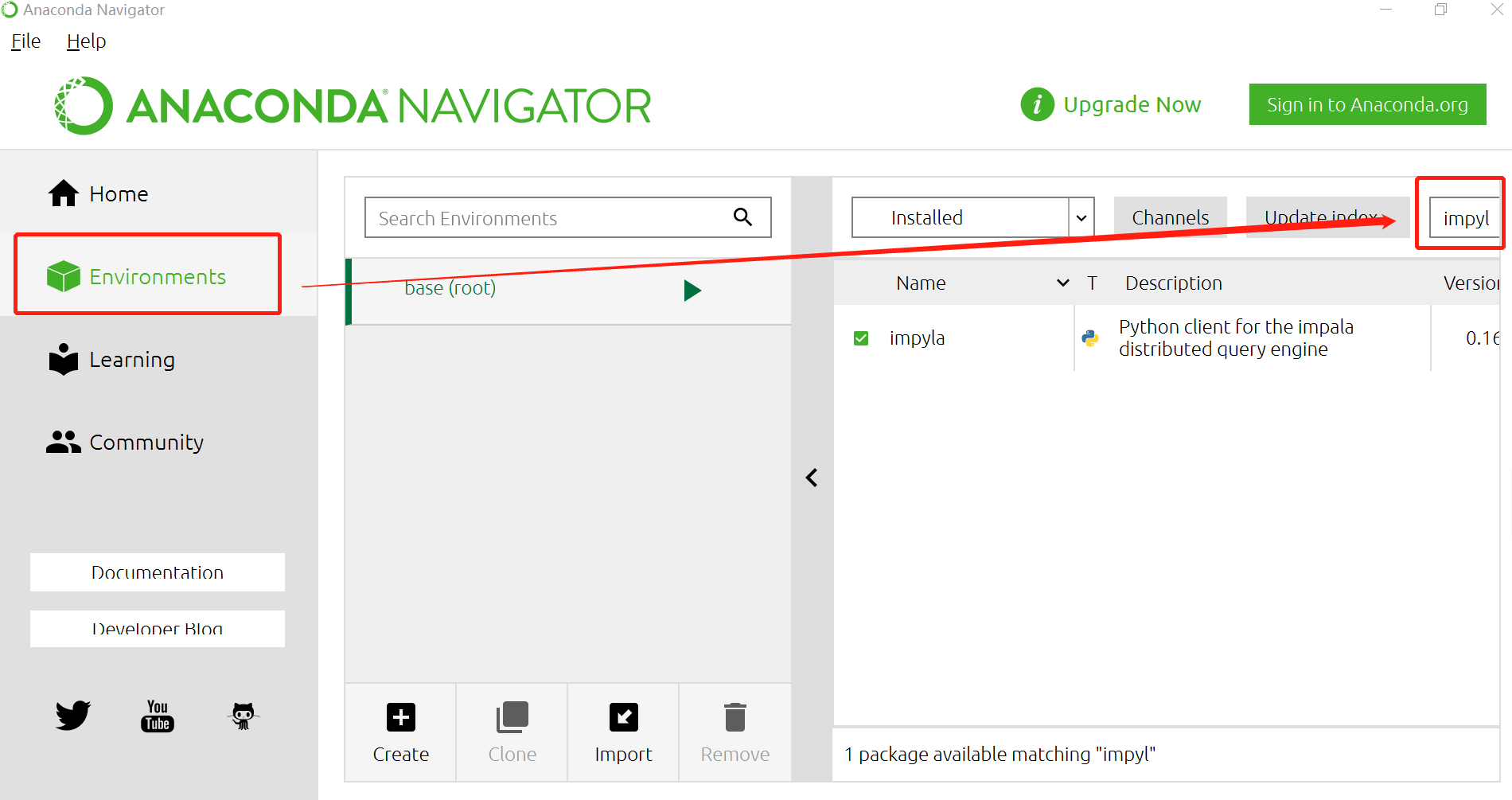Click the Community people icon
The height and width of the screenshot is (800, 1512).
pyautogui.click(x=64, y=442)
